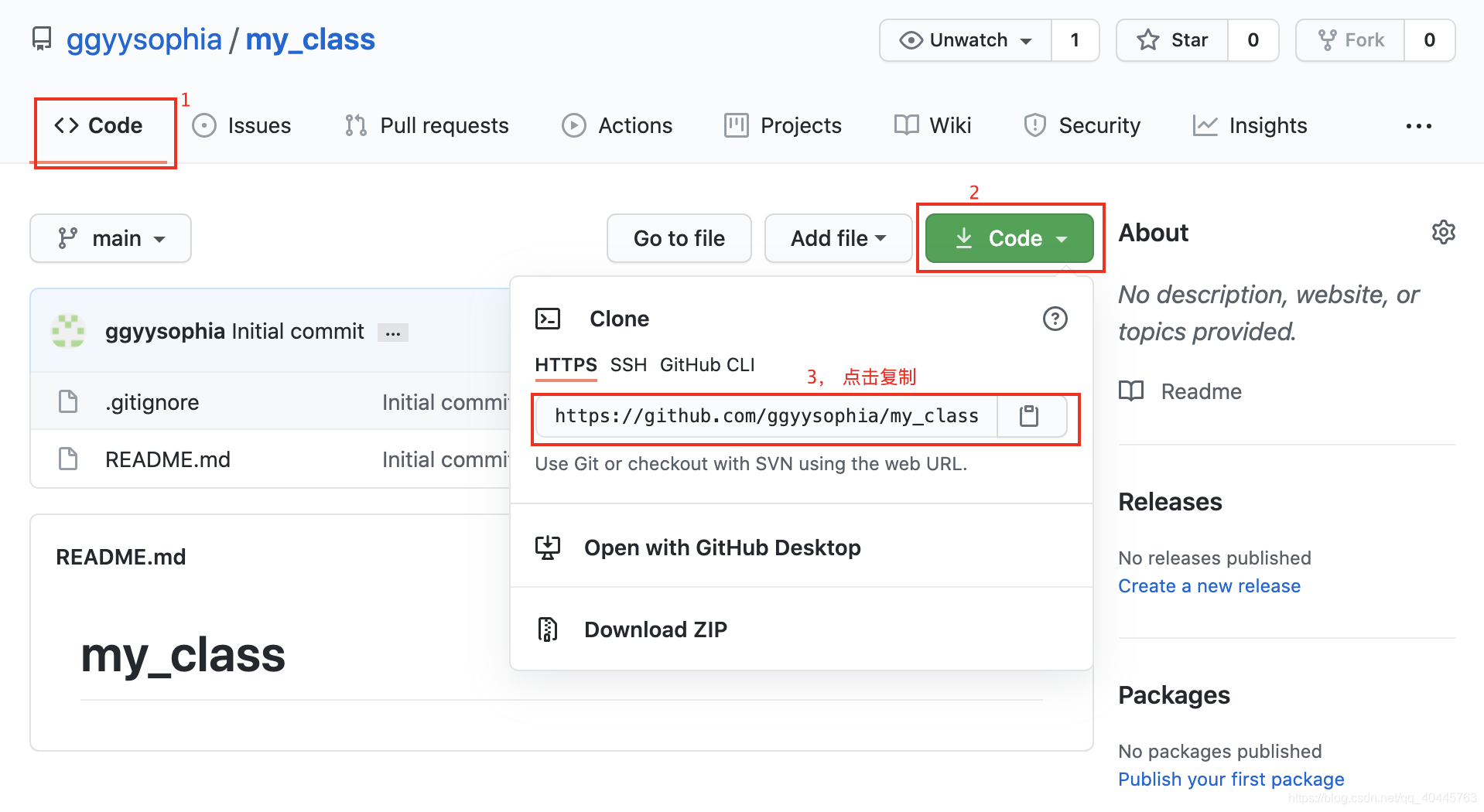Open the Pull requests tab
This screenshot has height=812, width=1484.
click(x=427, y=125)
